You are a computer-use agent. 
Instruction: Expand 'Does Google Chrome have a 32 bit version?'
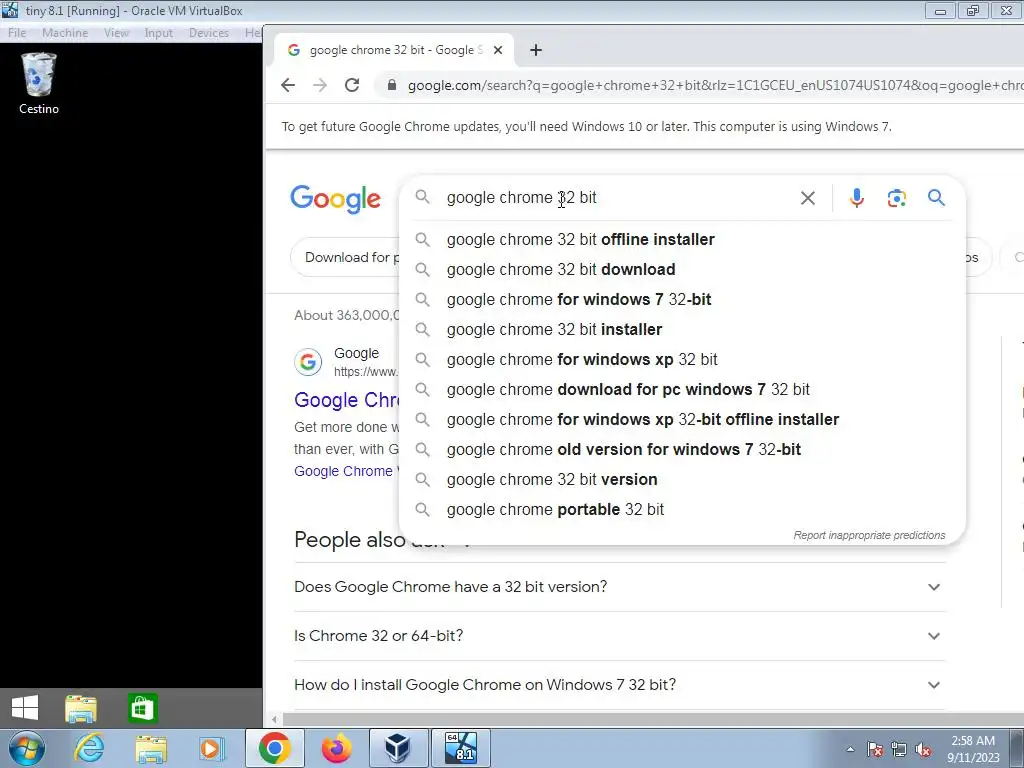point(620,587)
